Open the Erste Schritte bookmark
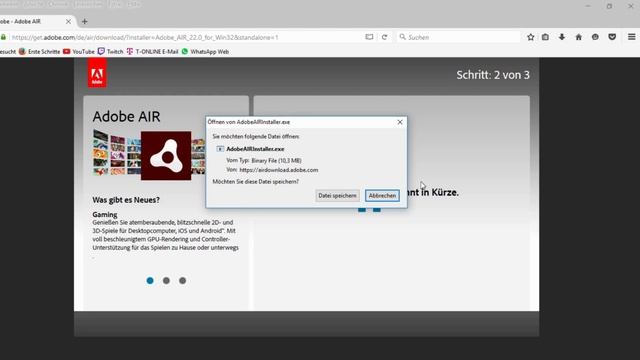Image resolution: width=640 pixels, height=360 pixels. point(40,52)
